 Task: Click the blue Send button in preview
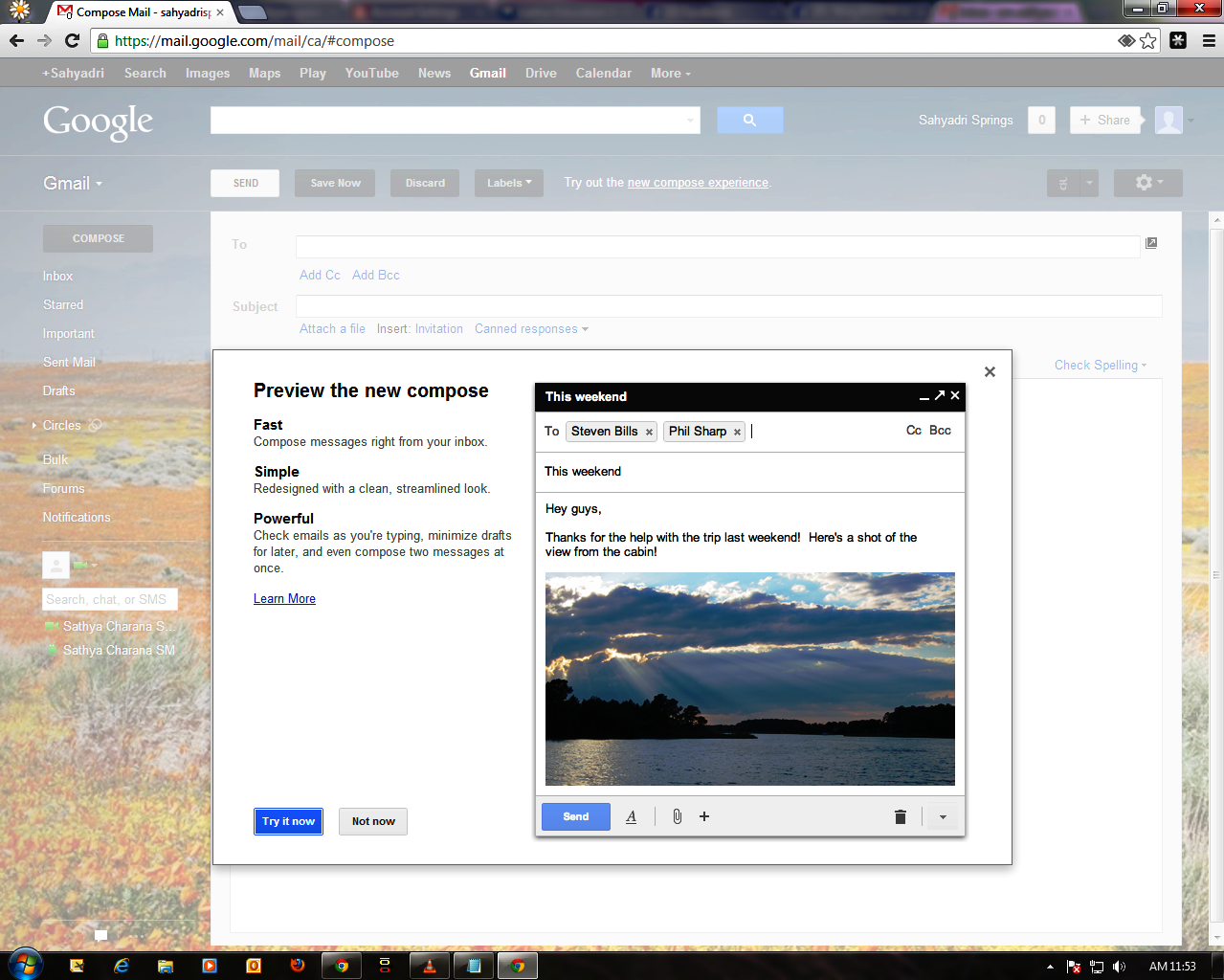click(x=576, y=816)
